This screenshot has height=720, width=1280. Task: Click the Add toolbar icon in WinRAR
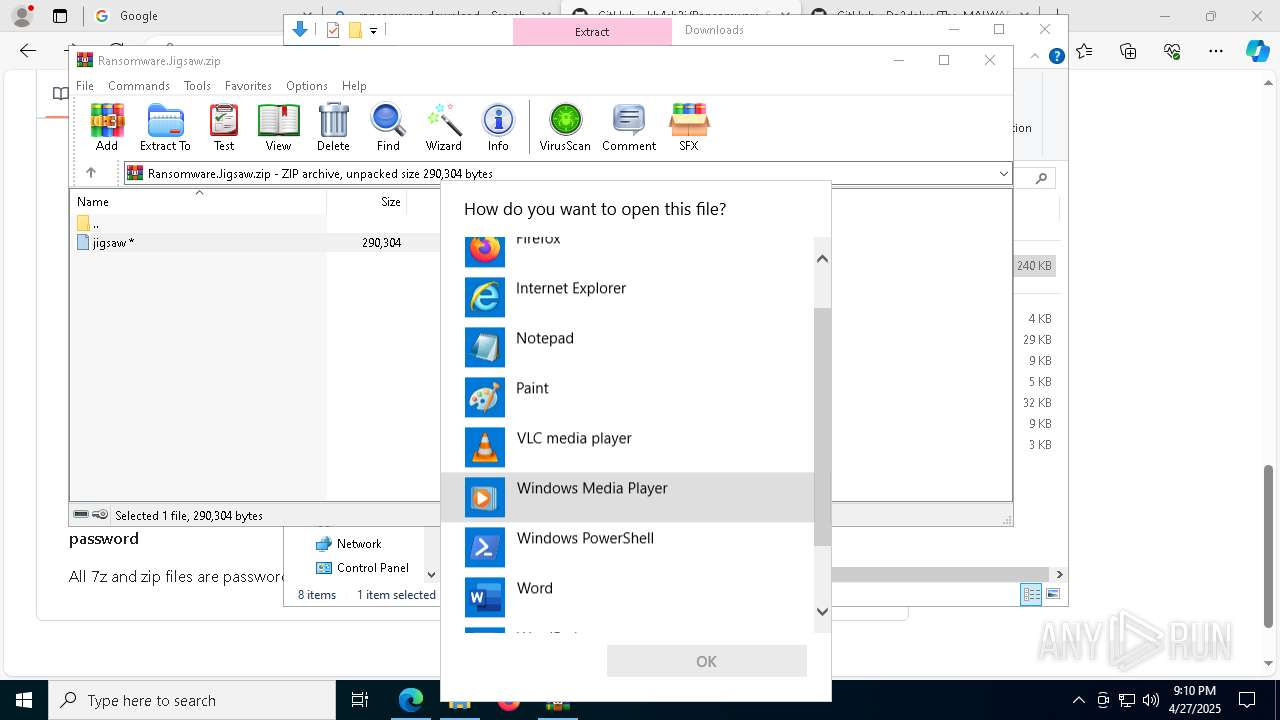(x=107, y=127)
